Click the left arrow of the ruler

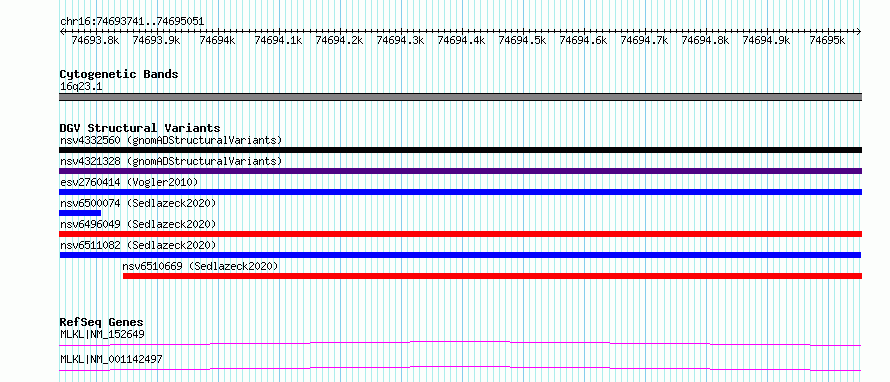(x=62, y=31)
